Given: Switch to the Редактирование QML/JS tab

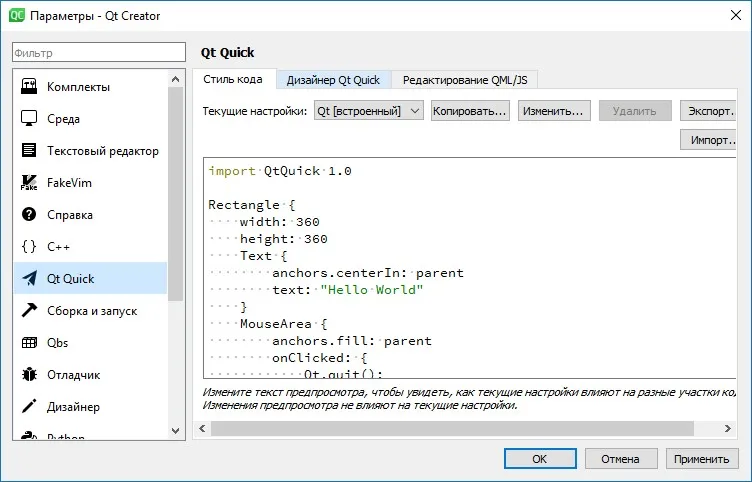Looking at the screenshot, I should [x=465, y=80].
